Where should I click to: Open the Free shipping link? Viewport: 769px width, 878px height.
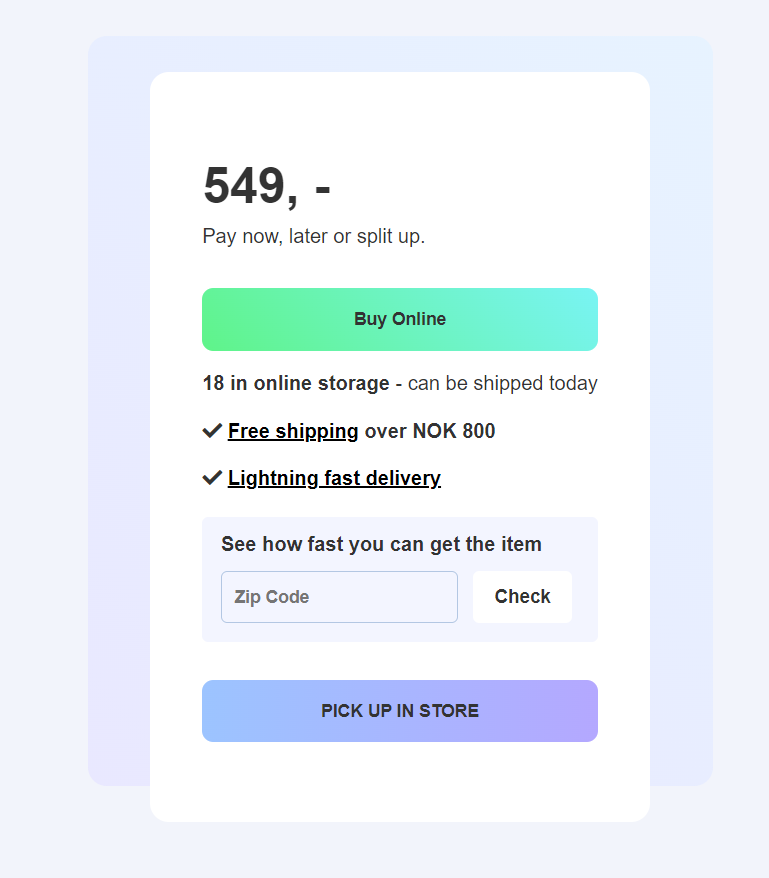pos(292,430)
